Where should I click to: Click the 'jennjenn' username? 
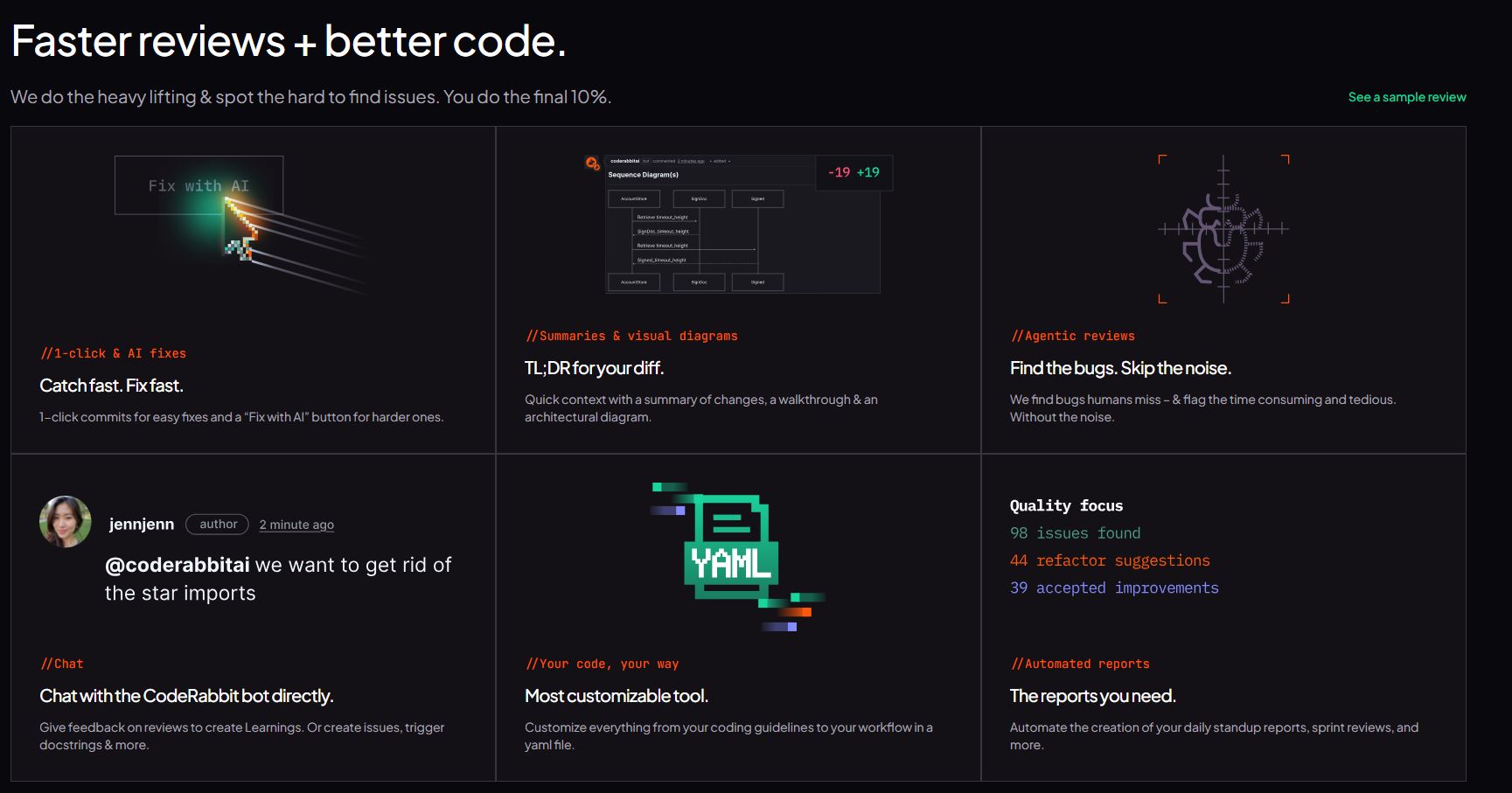[142, 524]
